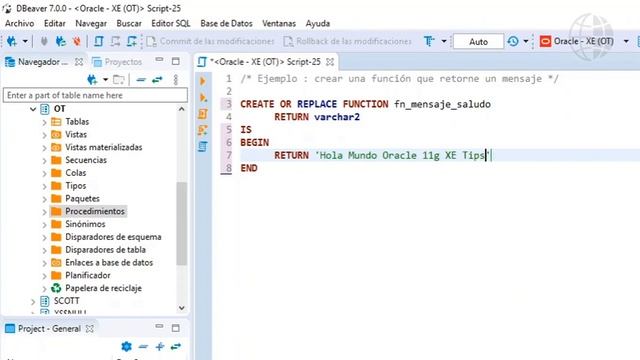Open the New Connection dropdown arrow in main toolbar
640x360 pixels.
tap(25, 41)
